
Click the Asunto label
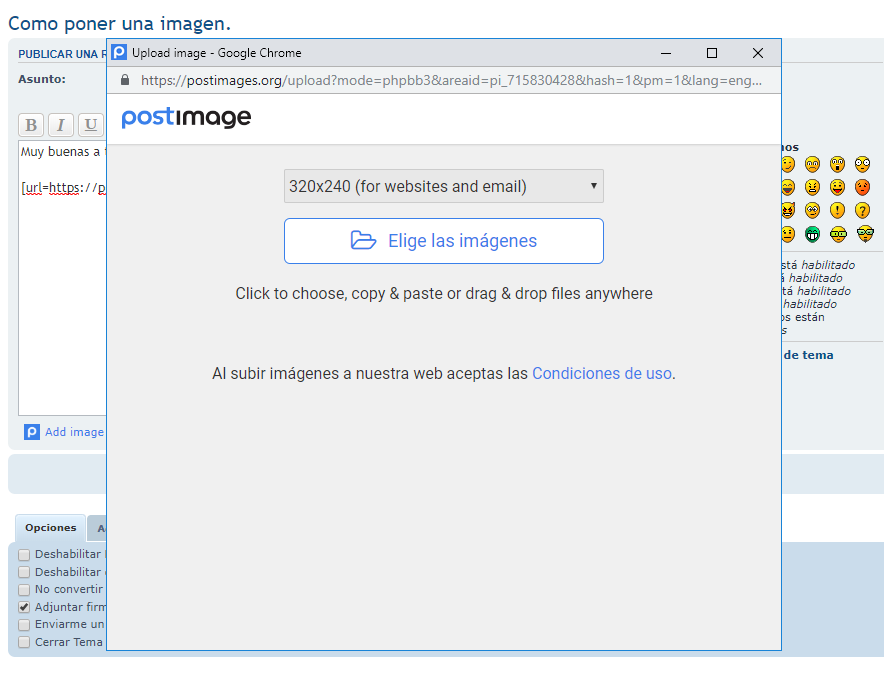point(42,80)
